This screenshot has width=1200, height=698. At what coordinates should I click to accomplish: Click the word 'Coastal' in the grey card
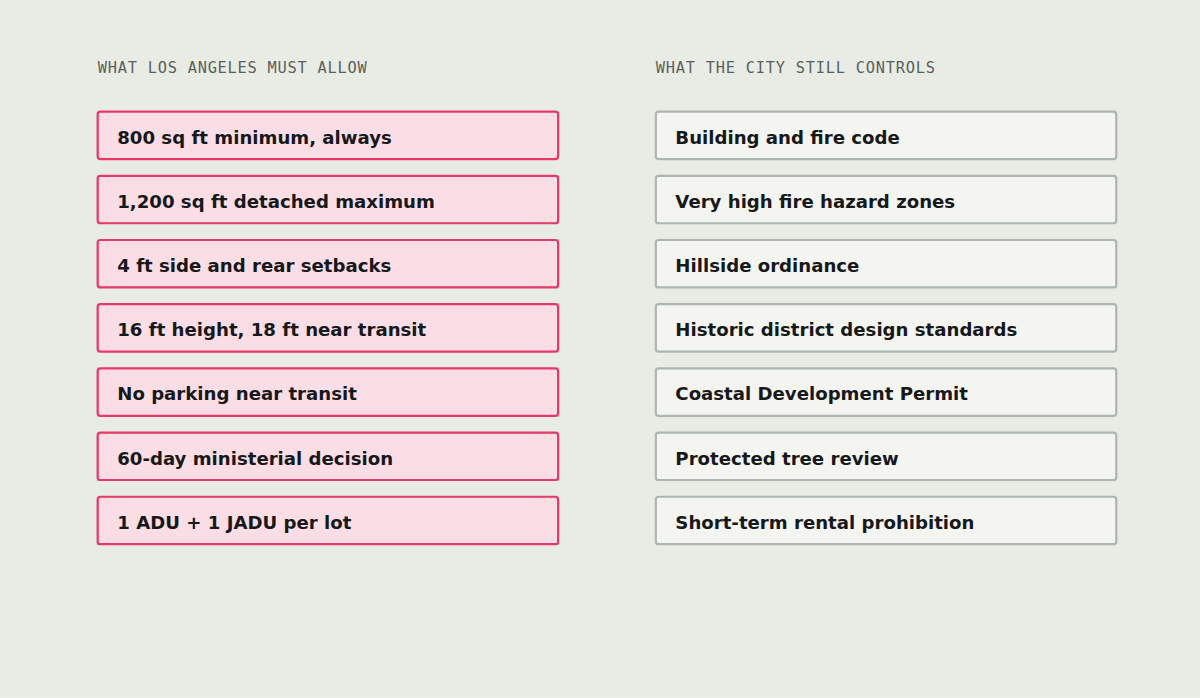713,393
